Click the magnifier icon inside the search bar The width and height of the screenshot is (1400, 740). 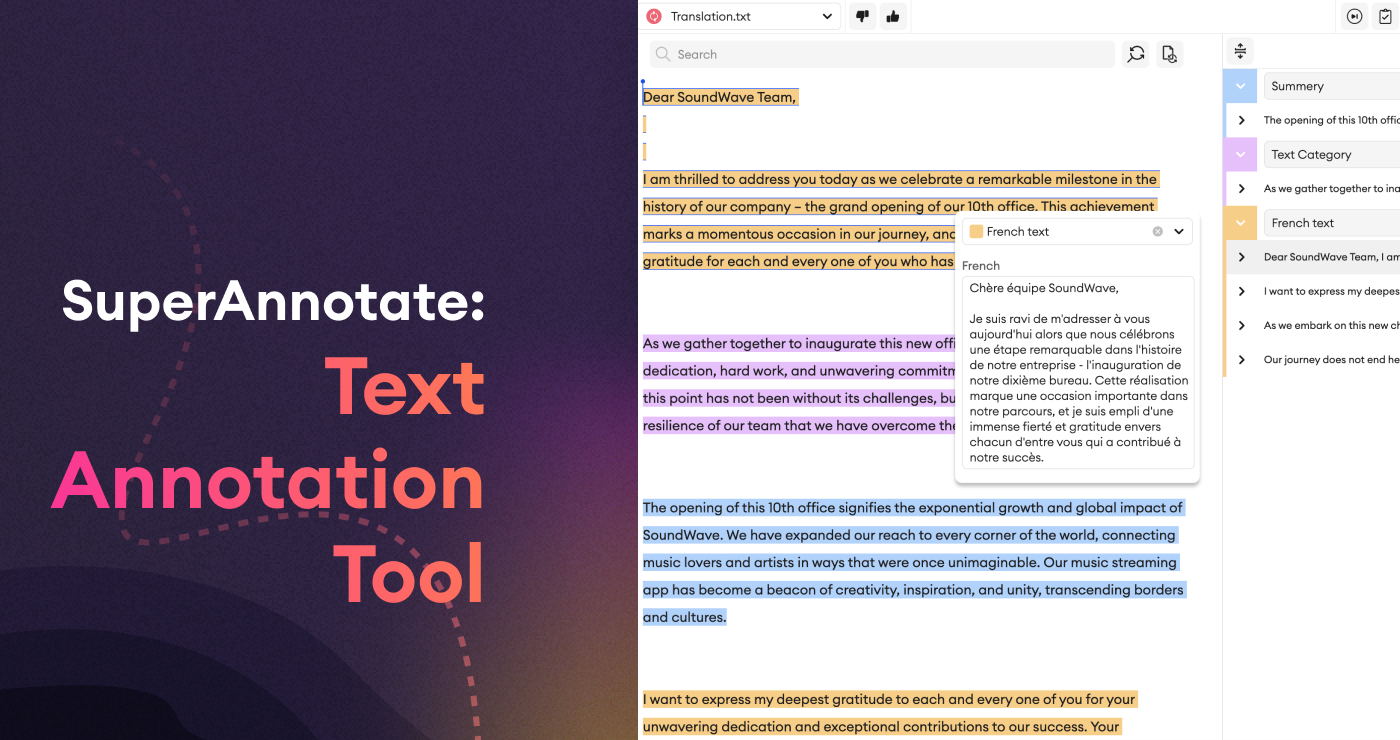pyautogui.click(x=663, y=53)
